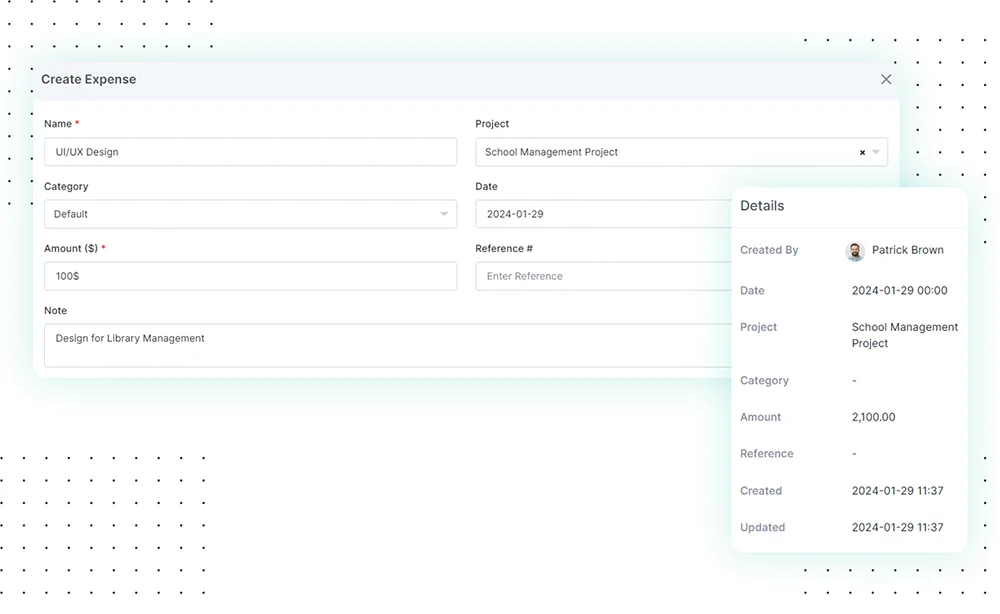
Task: Select the 2,100.00 amount value in Details
Action: click(x=872, y=417)
